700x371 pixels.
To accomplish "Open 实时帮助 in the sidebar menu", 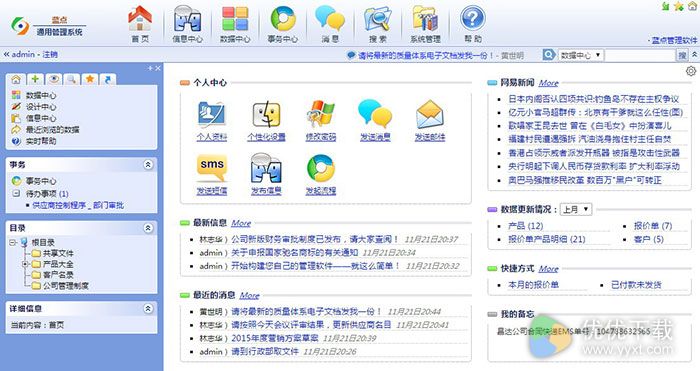I will click(41, 141).
